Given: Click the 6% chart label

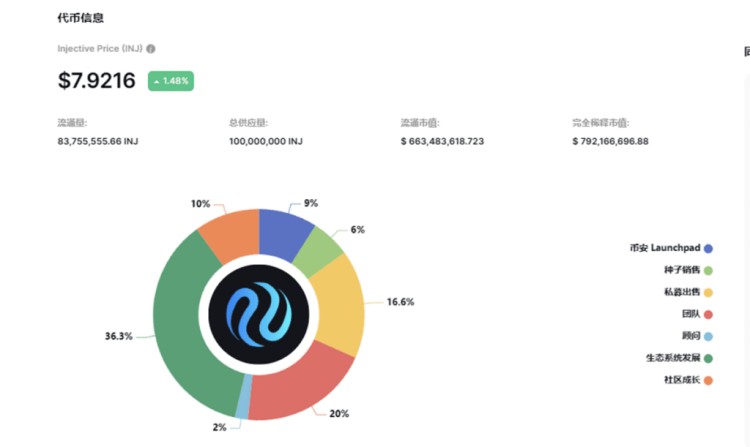Looking at the screenshot, I should (x=358, y=229).
